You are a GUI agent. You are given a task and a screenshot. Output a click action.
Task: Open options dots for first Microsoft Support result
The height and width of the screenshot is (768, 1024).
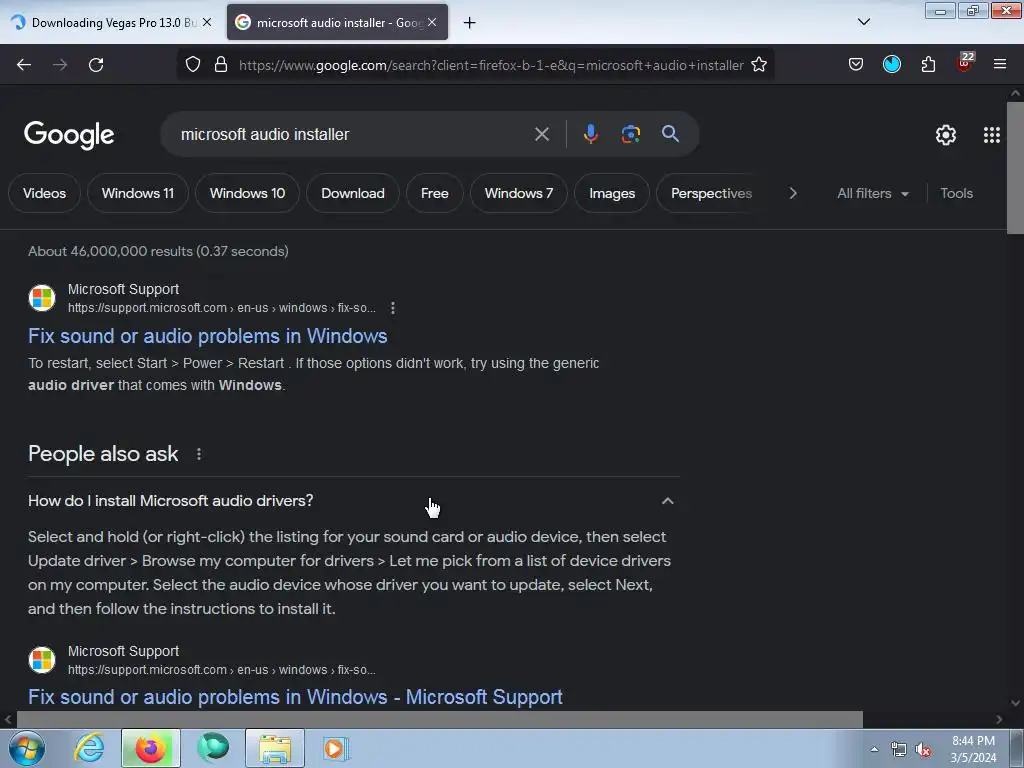tap(392, 308)
